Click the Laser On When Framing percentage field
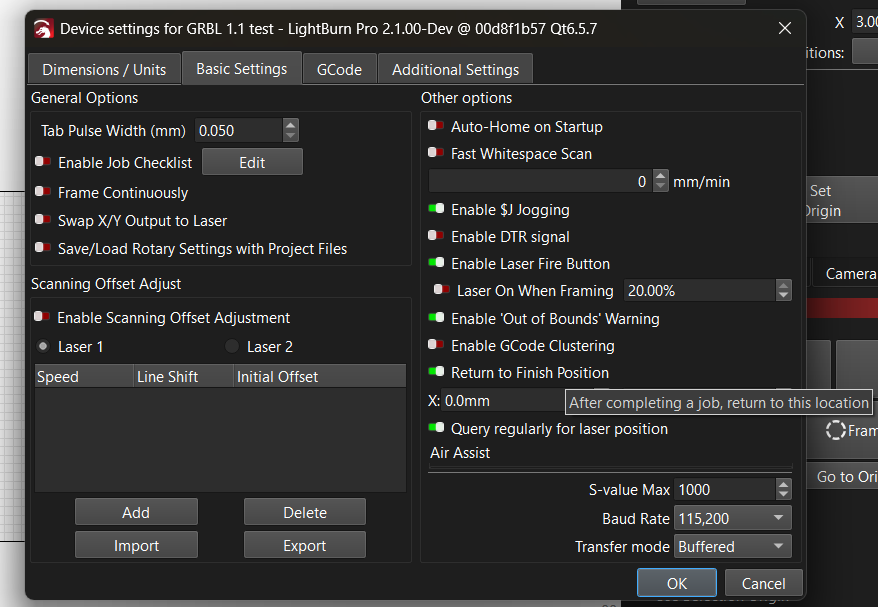The image size is (878, 607). click(x=700, y=290)
